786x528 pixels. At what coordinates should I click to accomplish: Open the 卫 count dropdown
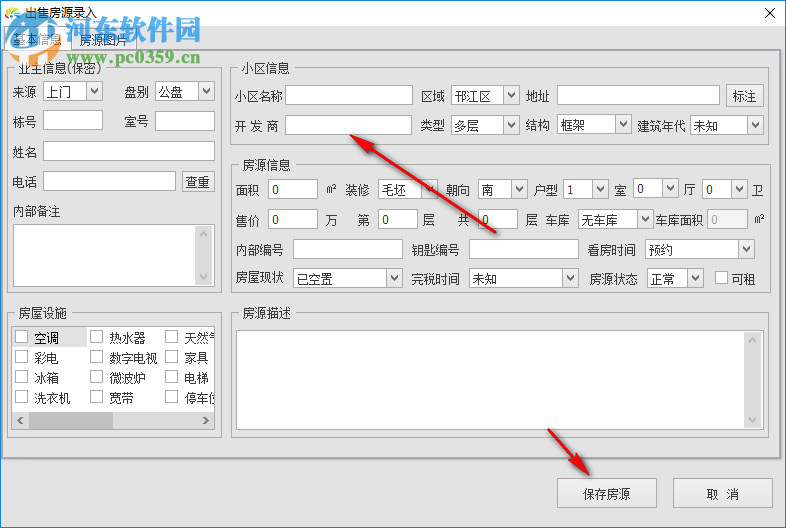coord(724,189)
